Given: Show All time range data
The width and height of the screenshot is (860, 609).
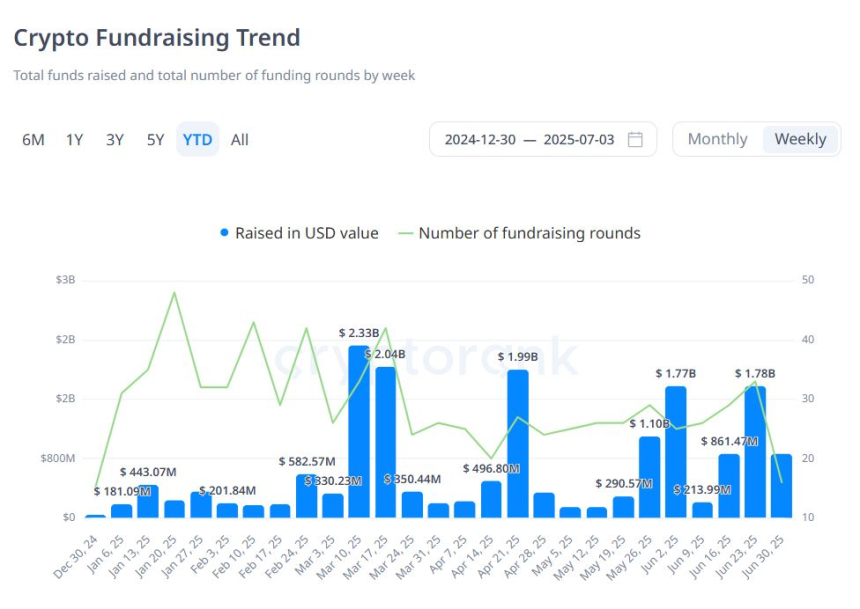Looking at the screenshot, I should tap(239, 140).
